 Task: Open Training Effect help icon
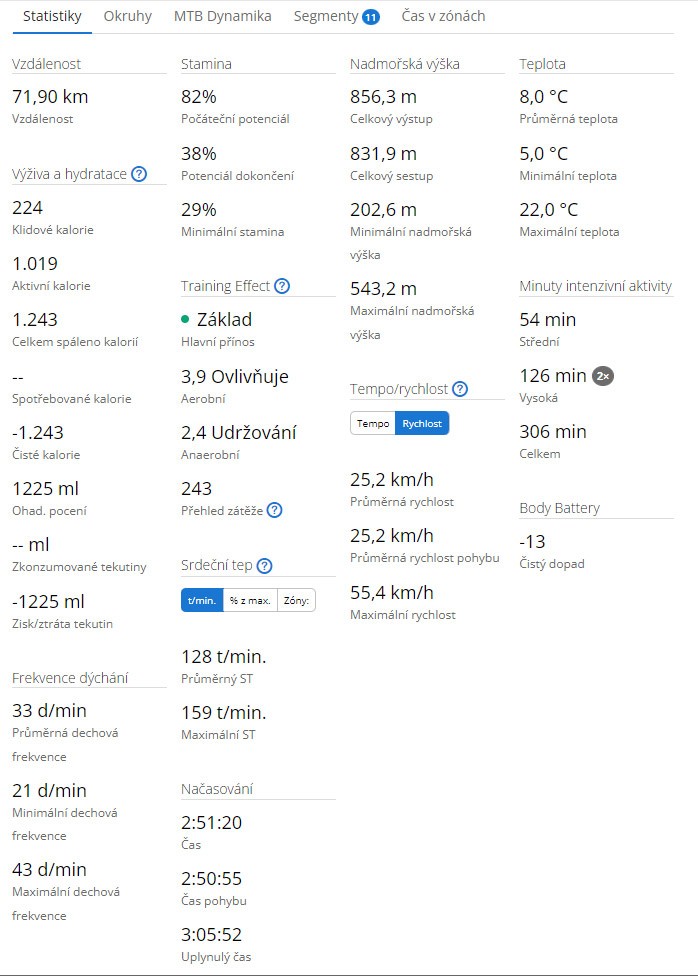tap(282, 286)
